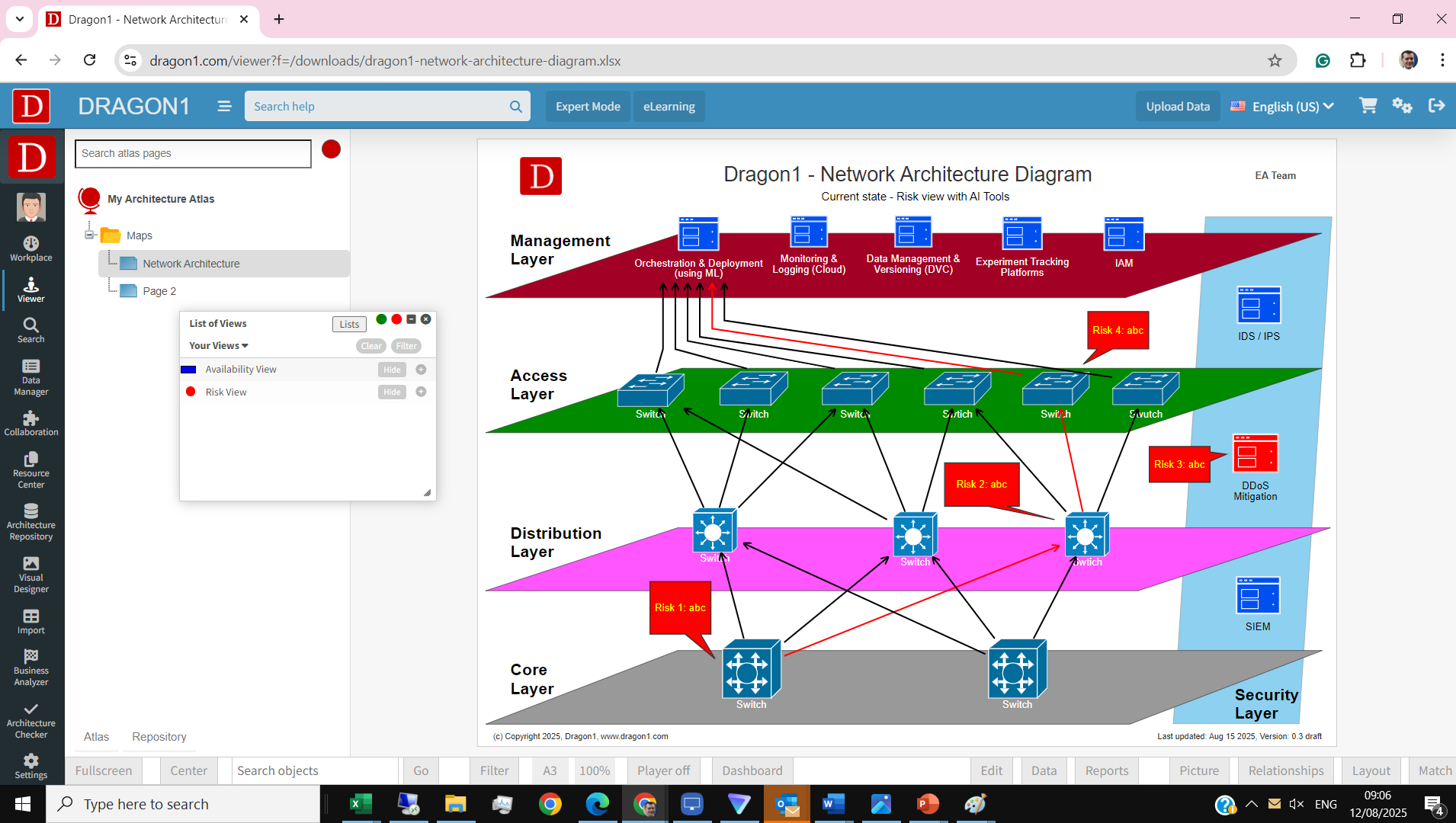Minimize the List of Views panel
The height and width of the screenshot is (823, 1456).
tap(411, 319)
